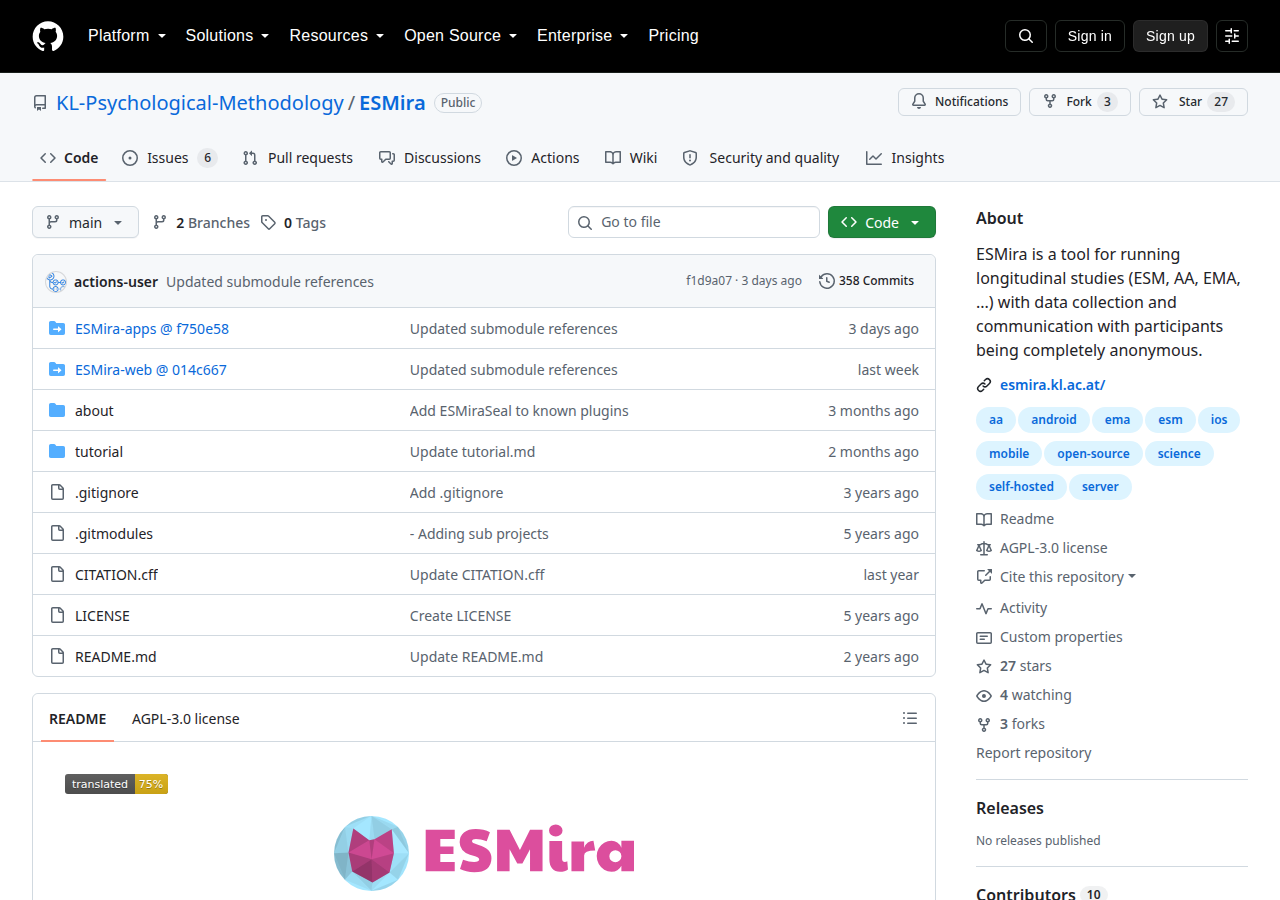Expand the Platform menu
Image resolution: width=1280 pixels, height=900 pixels.
(x=127, y=36)
